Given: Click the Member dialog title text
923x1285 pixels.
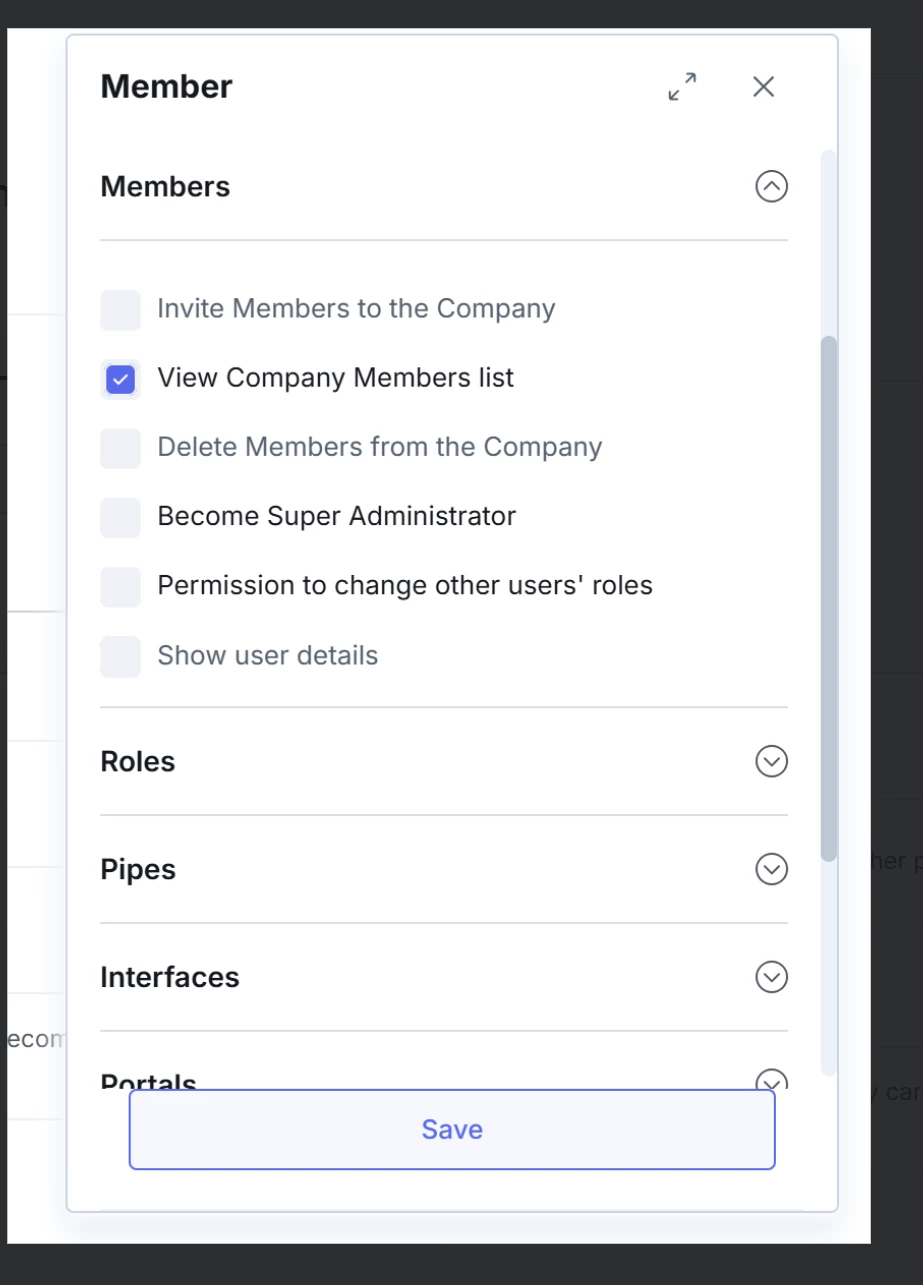Looking at the screenshot, I should (166, 87).
